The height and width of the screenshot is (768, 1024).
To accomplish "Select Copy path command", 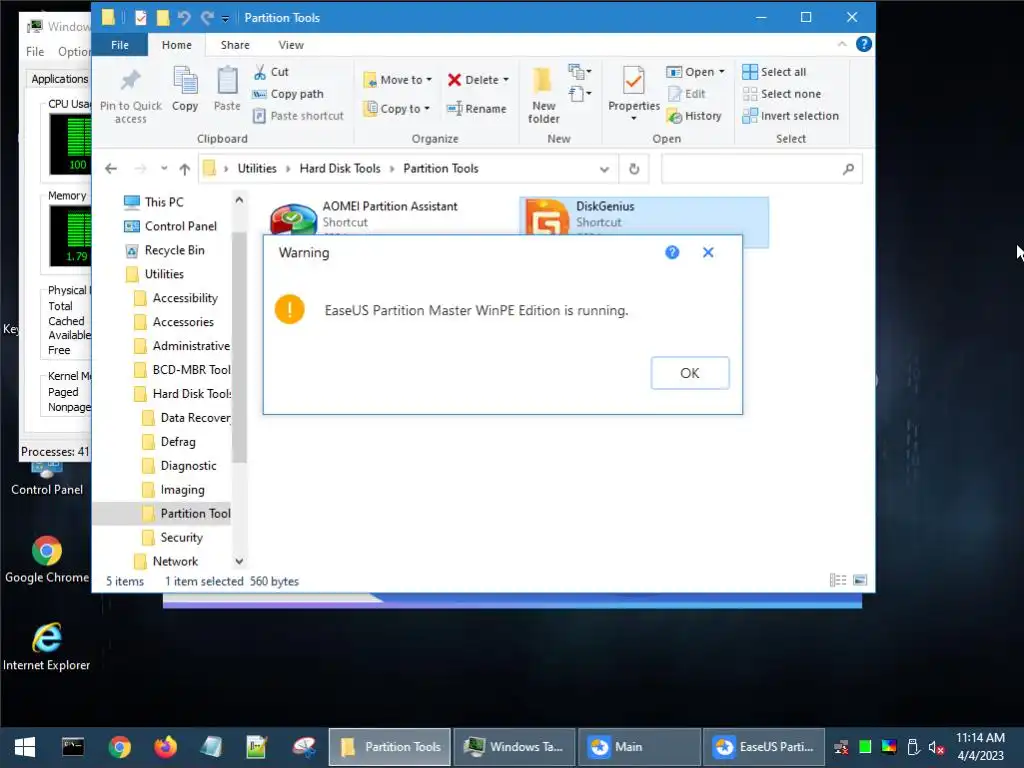I will click(x=288, y=94).
